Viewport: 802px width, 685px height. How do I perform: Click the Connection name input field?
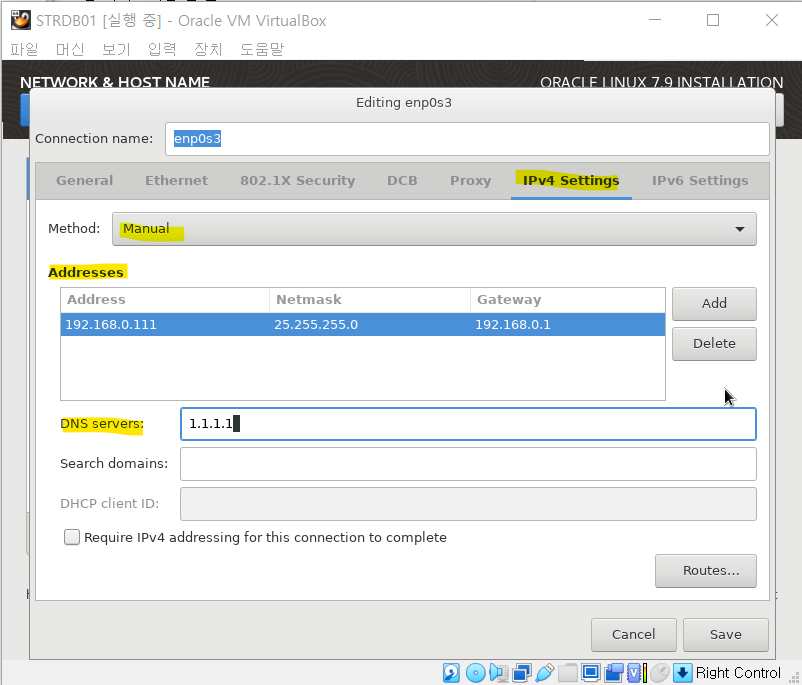467,139
